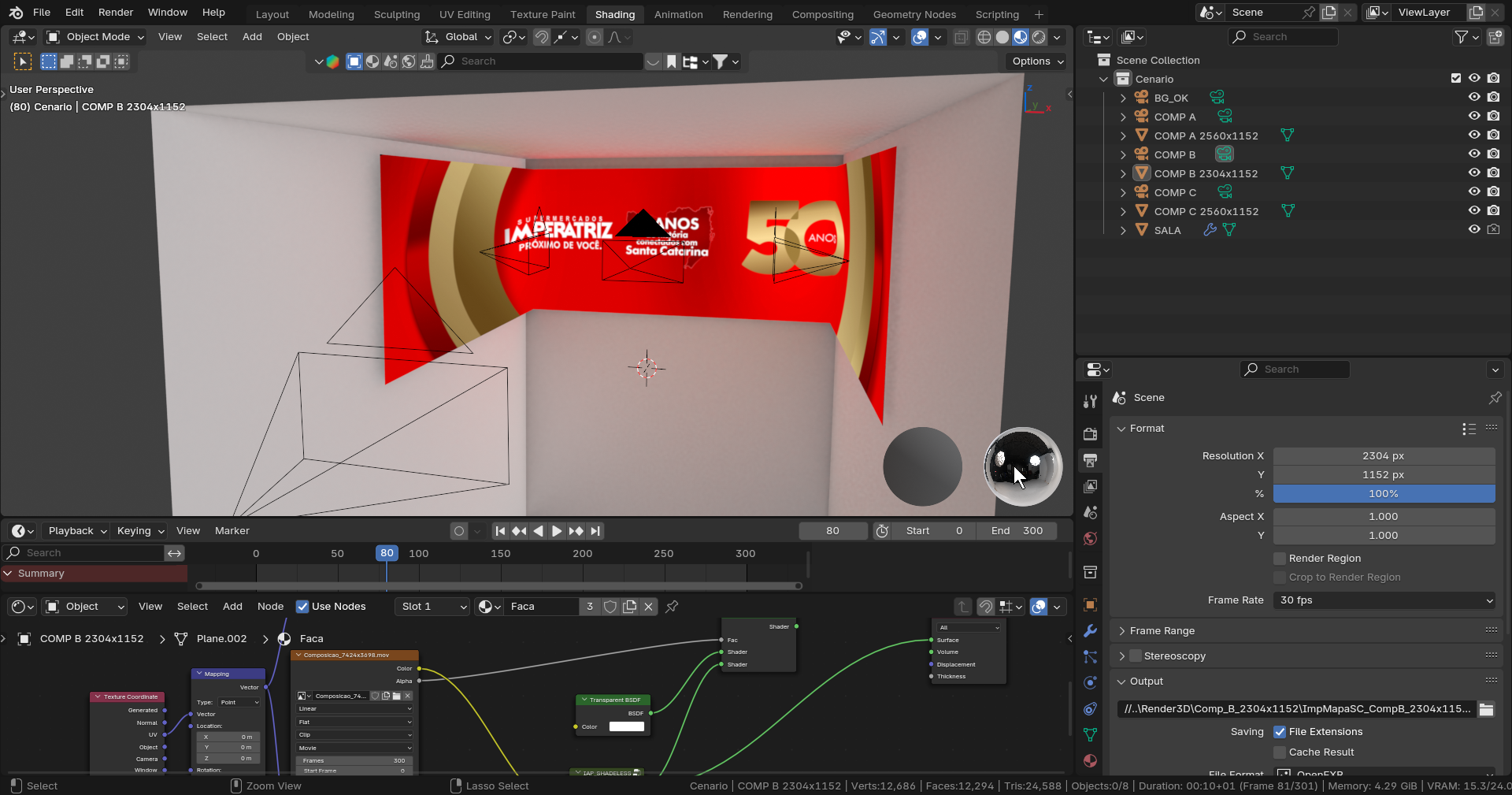
Task: Toggle viewport overlays display
Action: [x=919, y=37]
